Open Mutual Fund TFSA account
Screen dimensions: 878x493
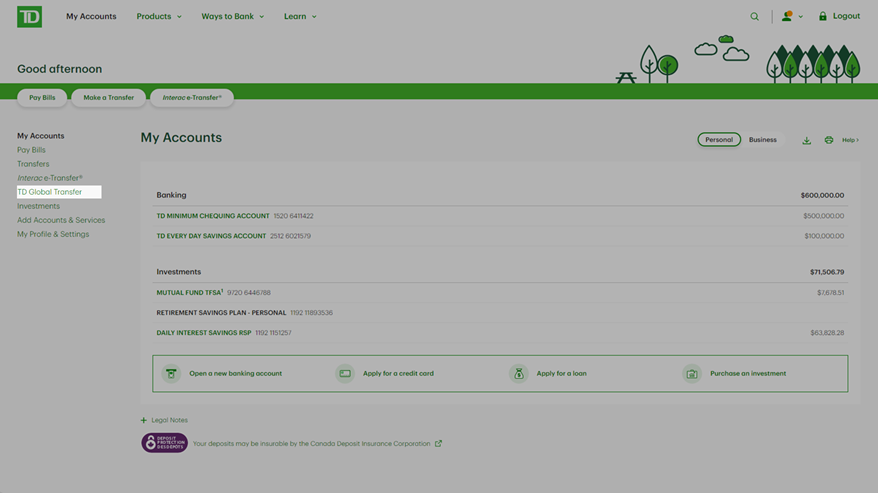coord(190,292)
